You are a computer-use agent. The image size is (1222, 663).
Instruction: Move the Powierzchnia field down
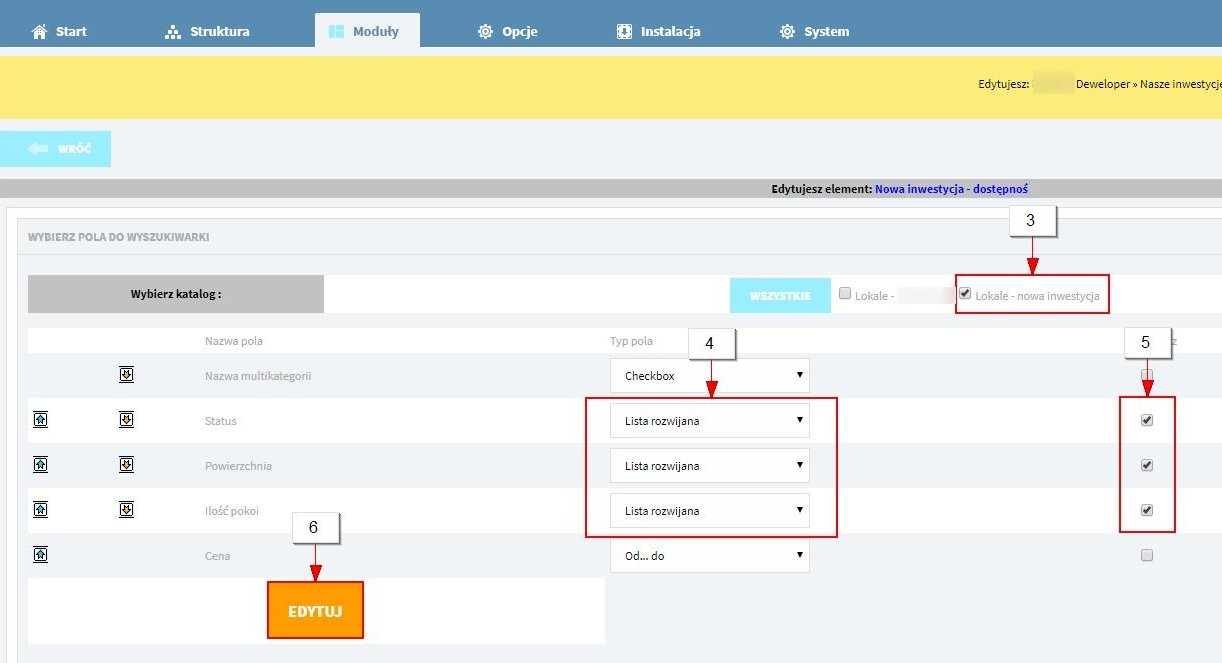(x=126, y=465)
